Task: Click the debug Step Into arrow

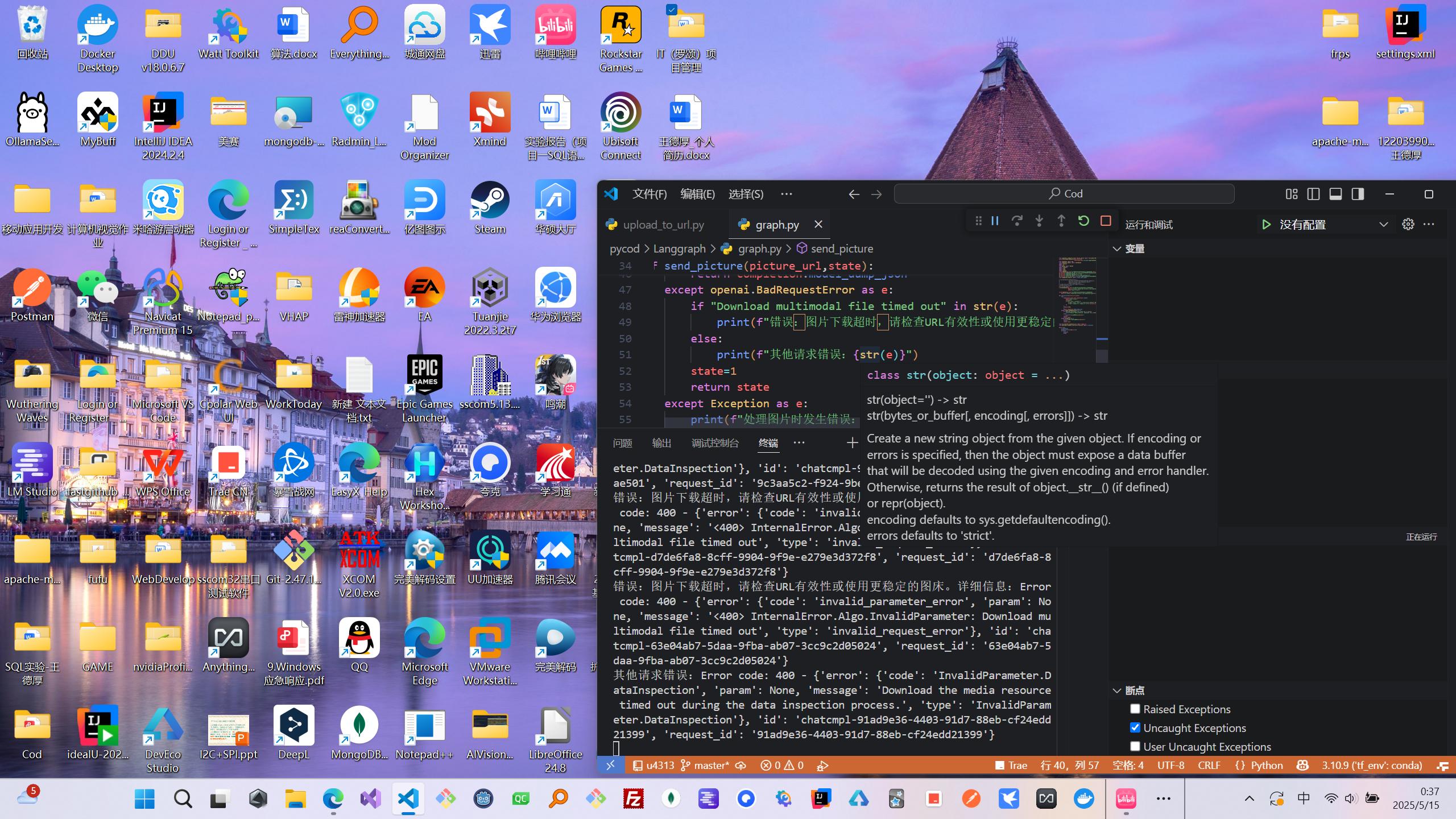Action: pos(1039,221)
